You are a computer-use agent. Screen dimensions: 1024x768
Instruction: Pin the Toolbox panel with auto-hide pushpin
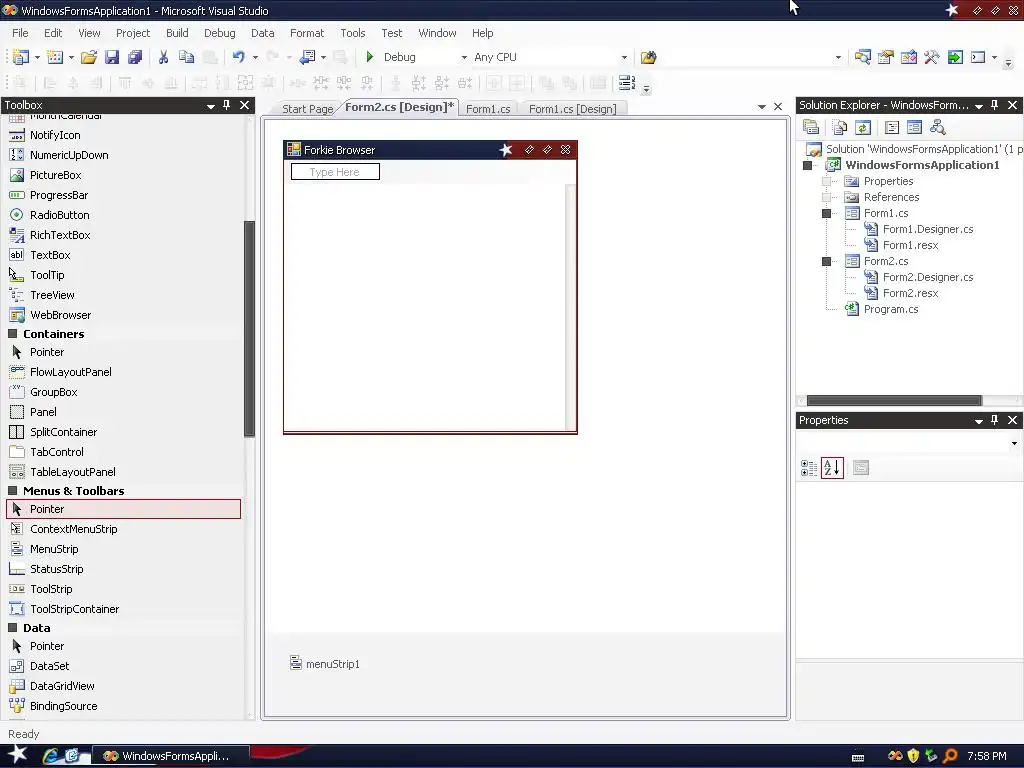tap(227, 105)
